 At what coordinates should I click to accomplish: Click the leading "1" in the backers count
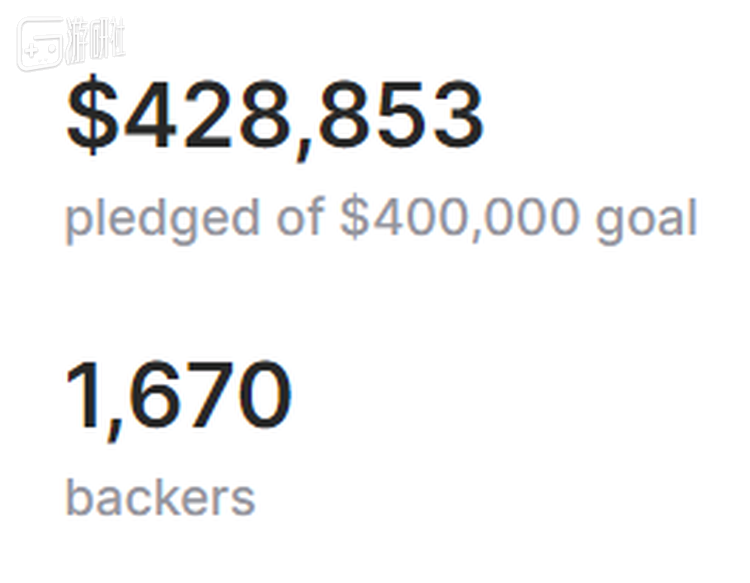click(x=83, y=396)
